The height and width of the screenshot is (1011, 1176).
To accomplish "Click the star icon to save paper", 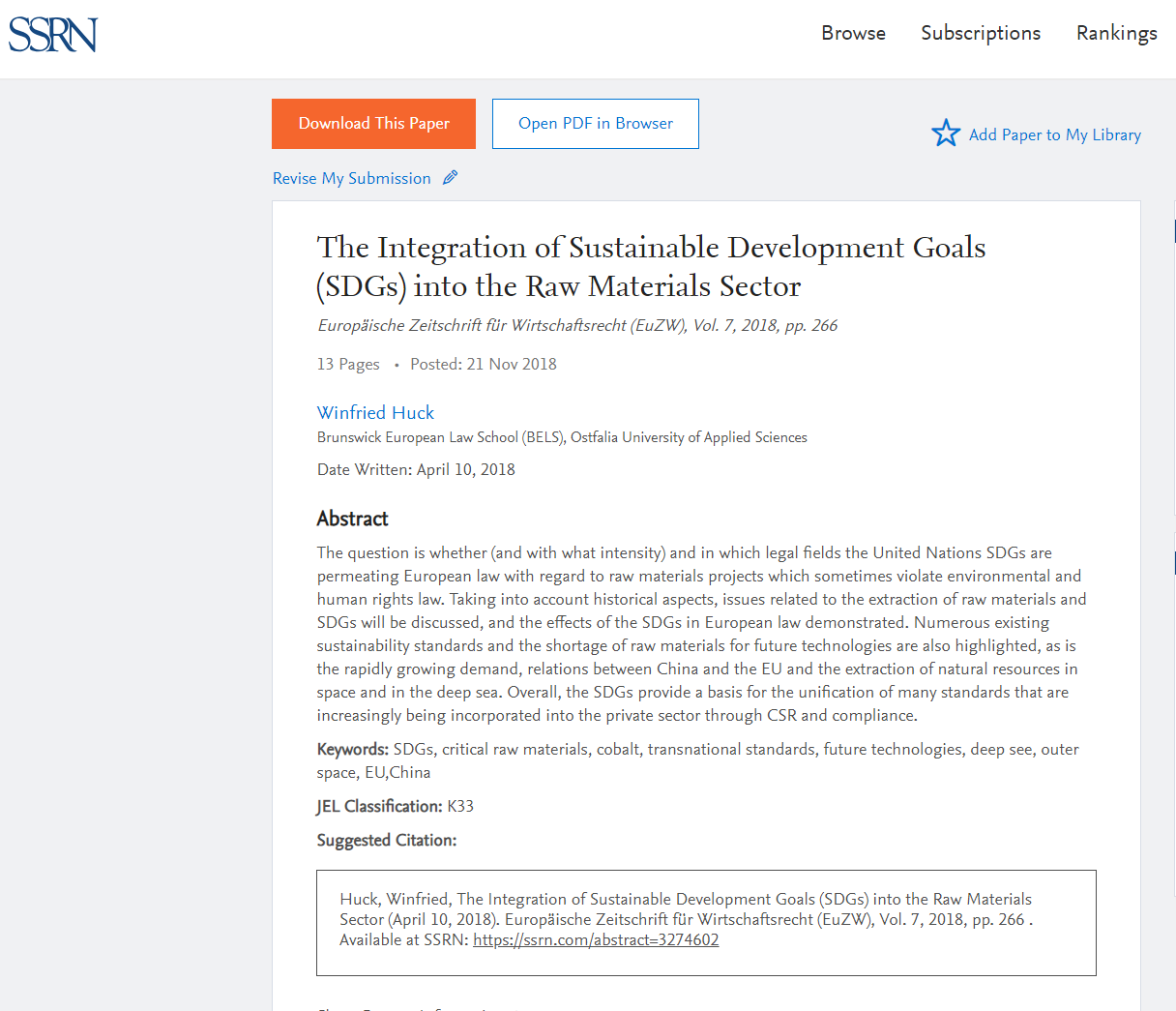I will [946, 134].
